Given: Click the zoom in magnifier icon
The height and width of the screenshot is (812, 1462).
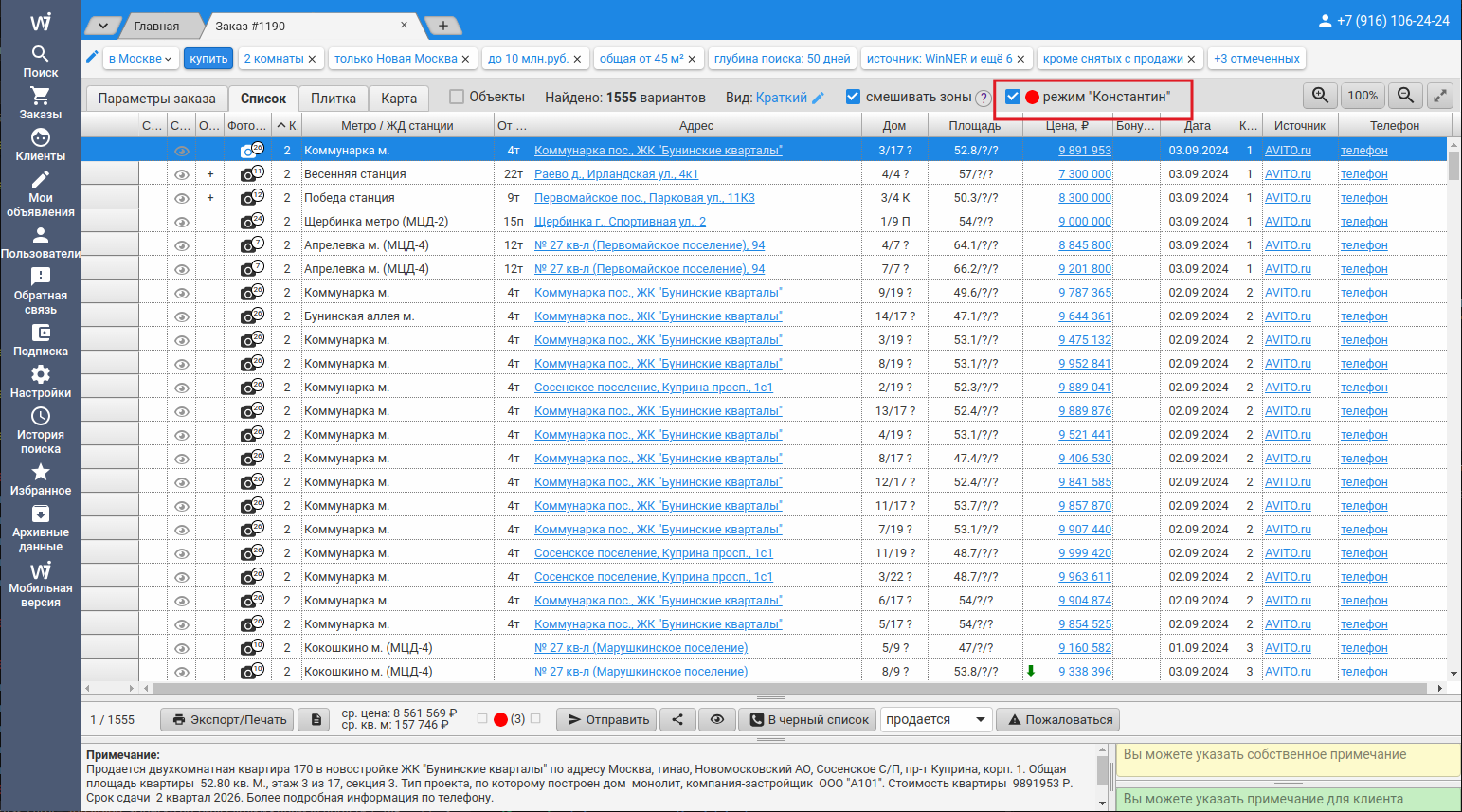Looking at the screenshot, I should point(1320,96).
